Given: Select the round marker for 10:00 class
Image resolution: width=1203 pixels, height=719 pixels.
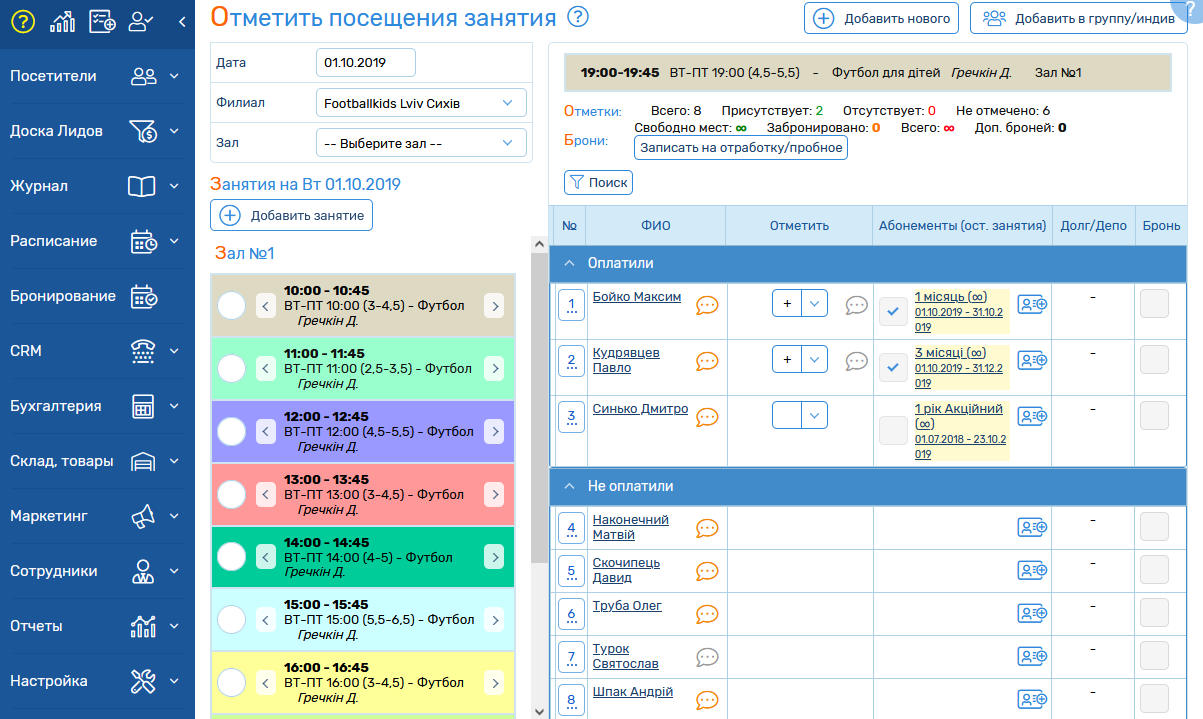Looking at the screenshot, I should [231, 306].
